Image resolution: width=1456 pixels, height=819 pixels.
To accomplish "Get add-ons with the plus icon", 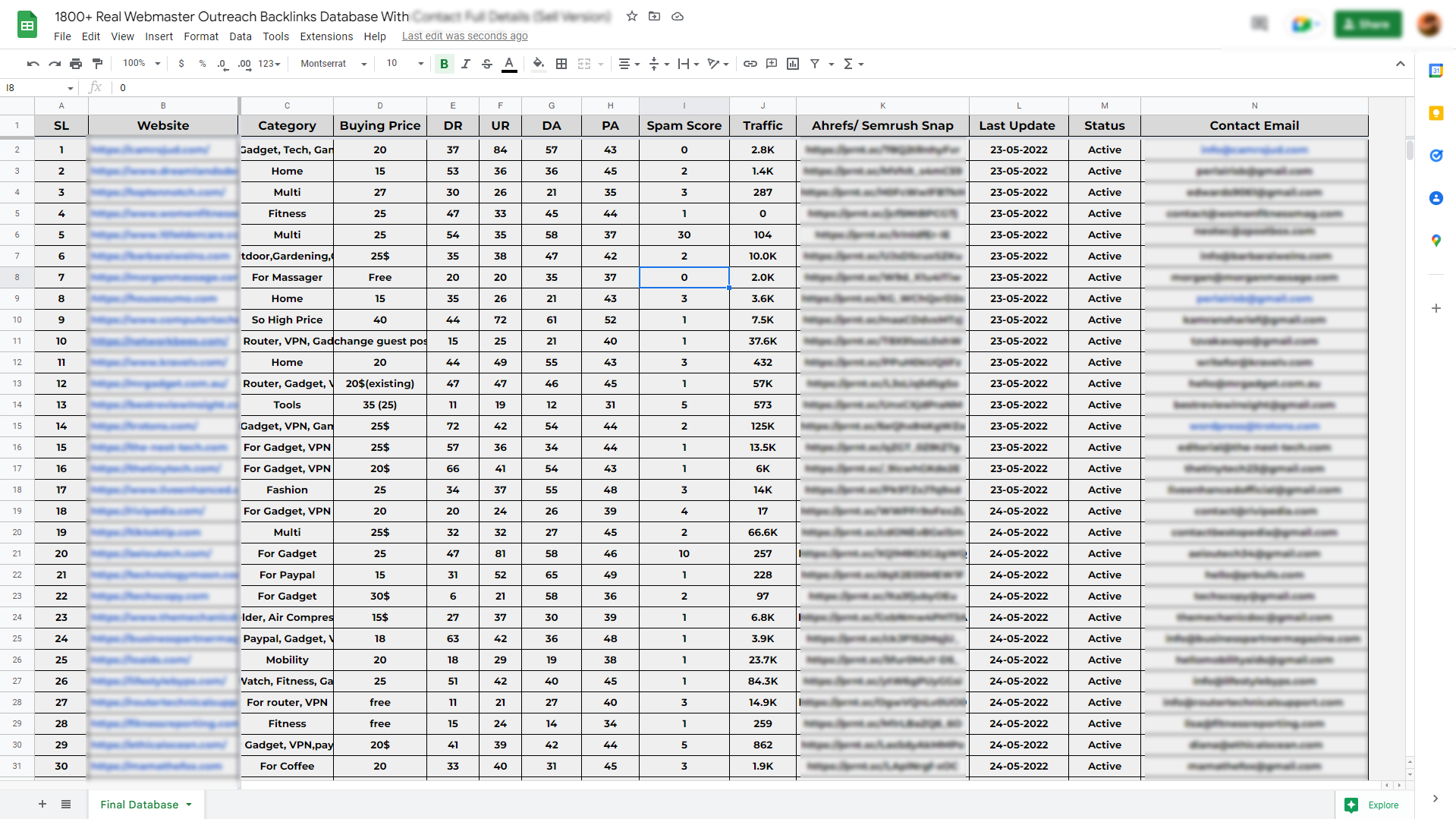I will coord(1436,308).
